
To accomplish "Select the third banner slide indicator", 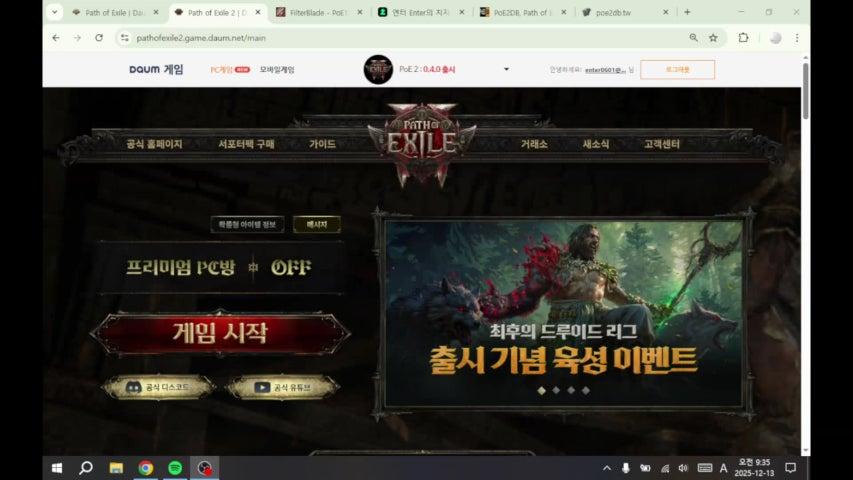I will coord(571,390).
